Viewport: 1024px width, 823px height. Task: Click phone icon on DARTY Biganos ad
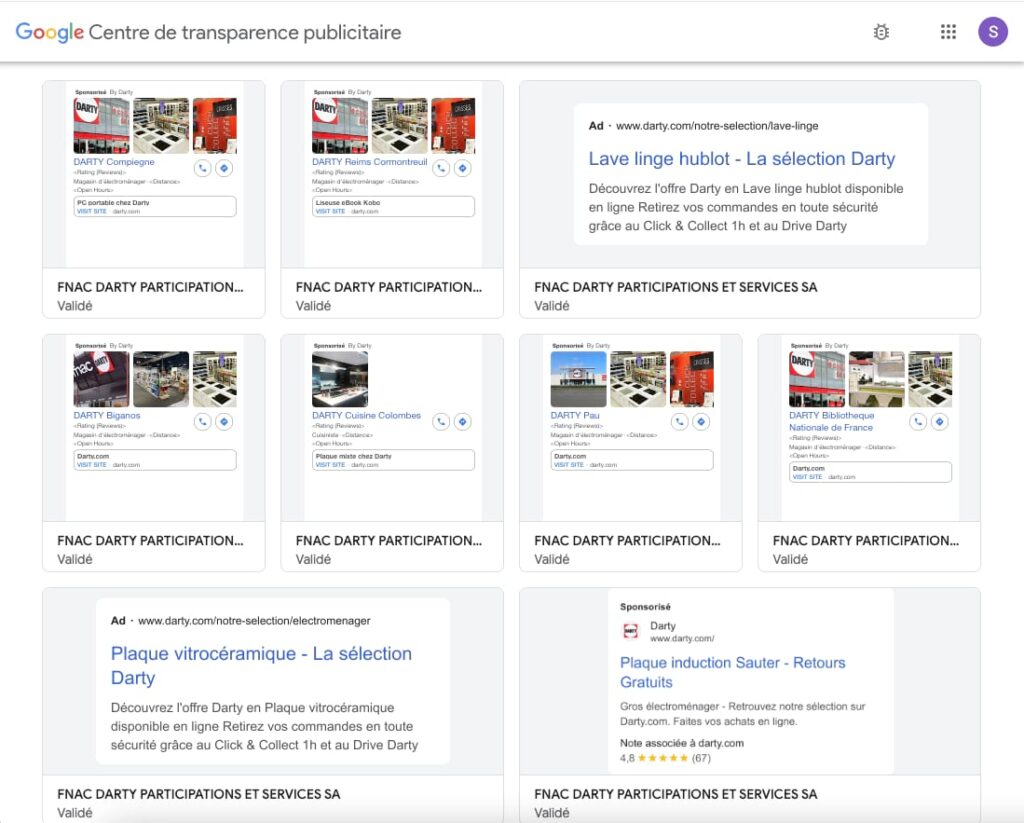[202, 422]
